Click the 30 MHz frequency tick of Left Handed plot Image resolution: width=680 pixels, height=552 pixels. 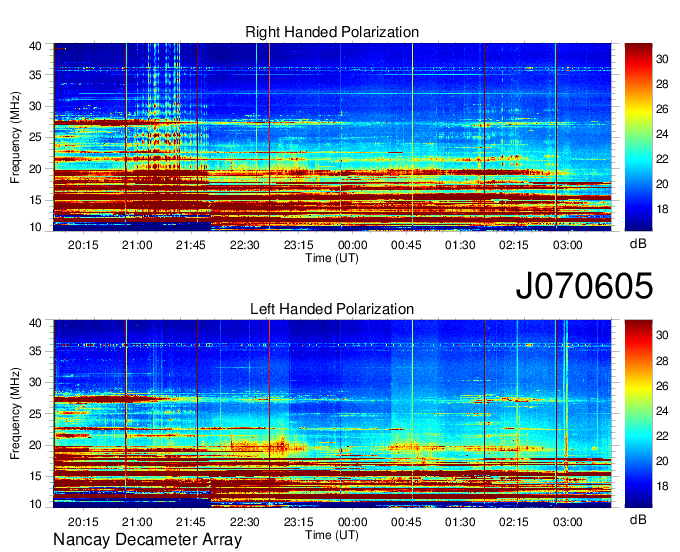pos(36,382)
